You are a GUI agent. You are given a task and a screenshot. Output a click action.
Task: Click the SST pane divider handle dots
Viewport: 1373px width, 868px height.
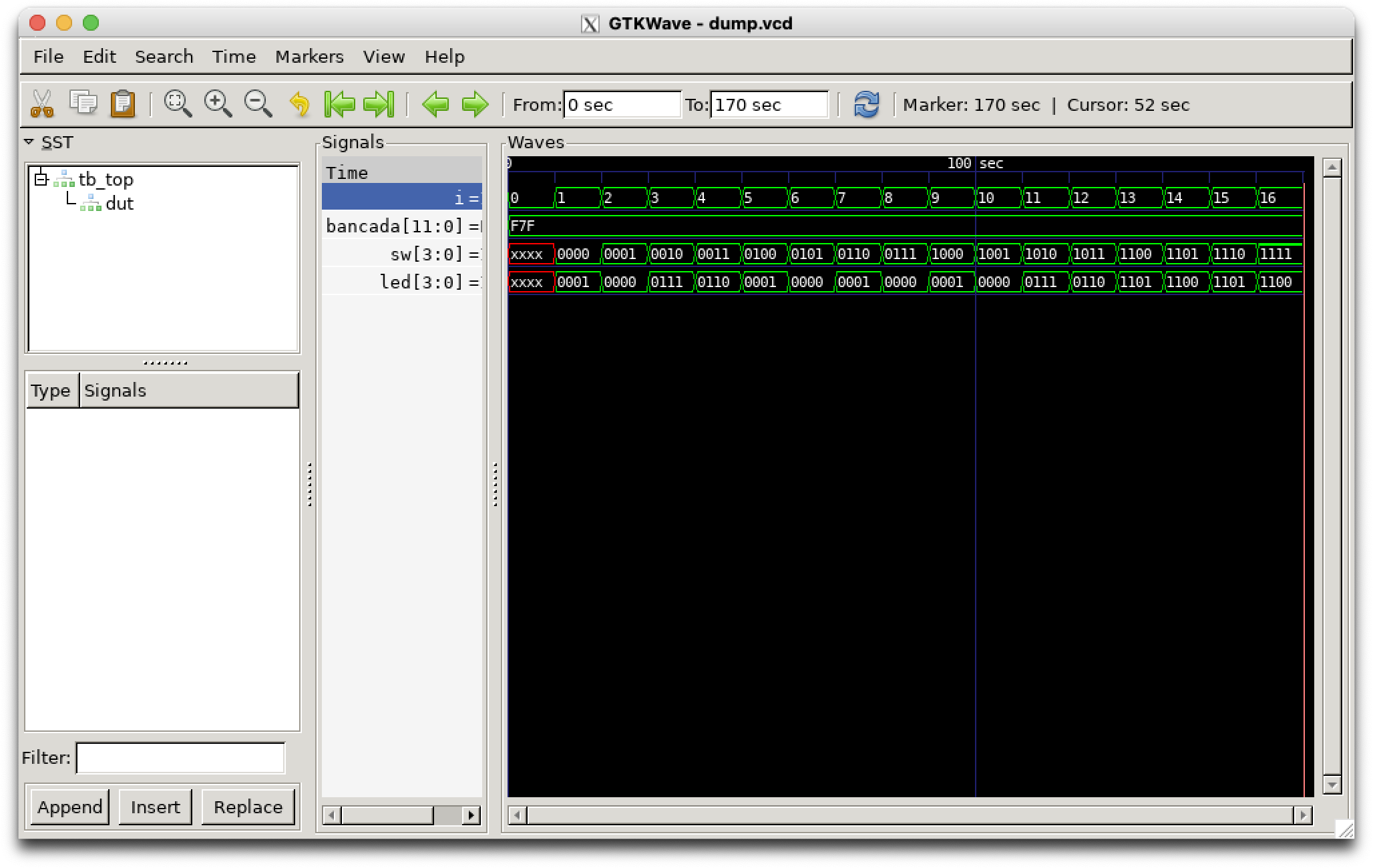tap(165, 363)
